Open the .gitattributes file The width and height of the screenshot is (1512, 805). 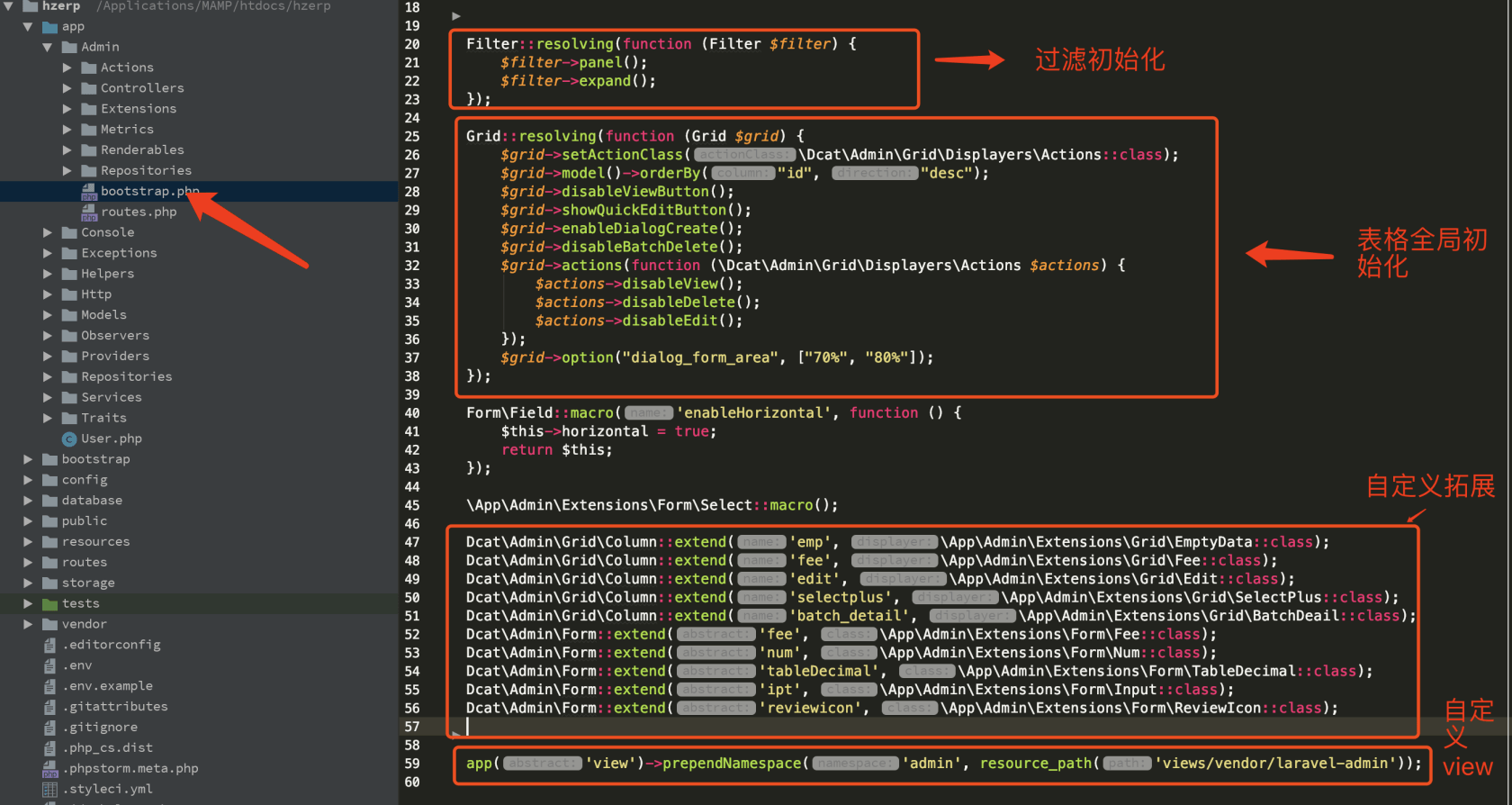(x=114, y=707)
